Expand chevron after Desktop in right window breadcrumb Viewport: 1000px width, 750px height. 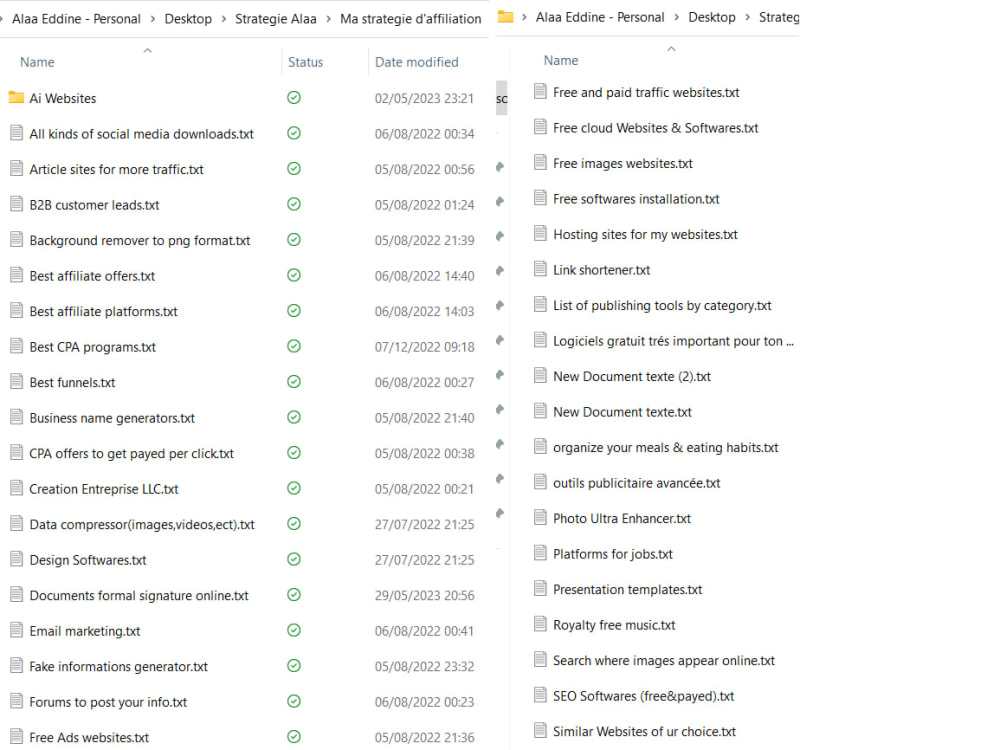pyautogui.click(x=747, y=17)
